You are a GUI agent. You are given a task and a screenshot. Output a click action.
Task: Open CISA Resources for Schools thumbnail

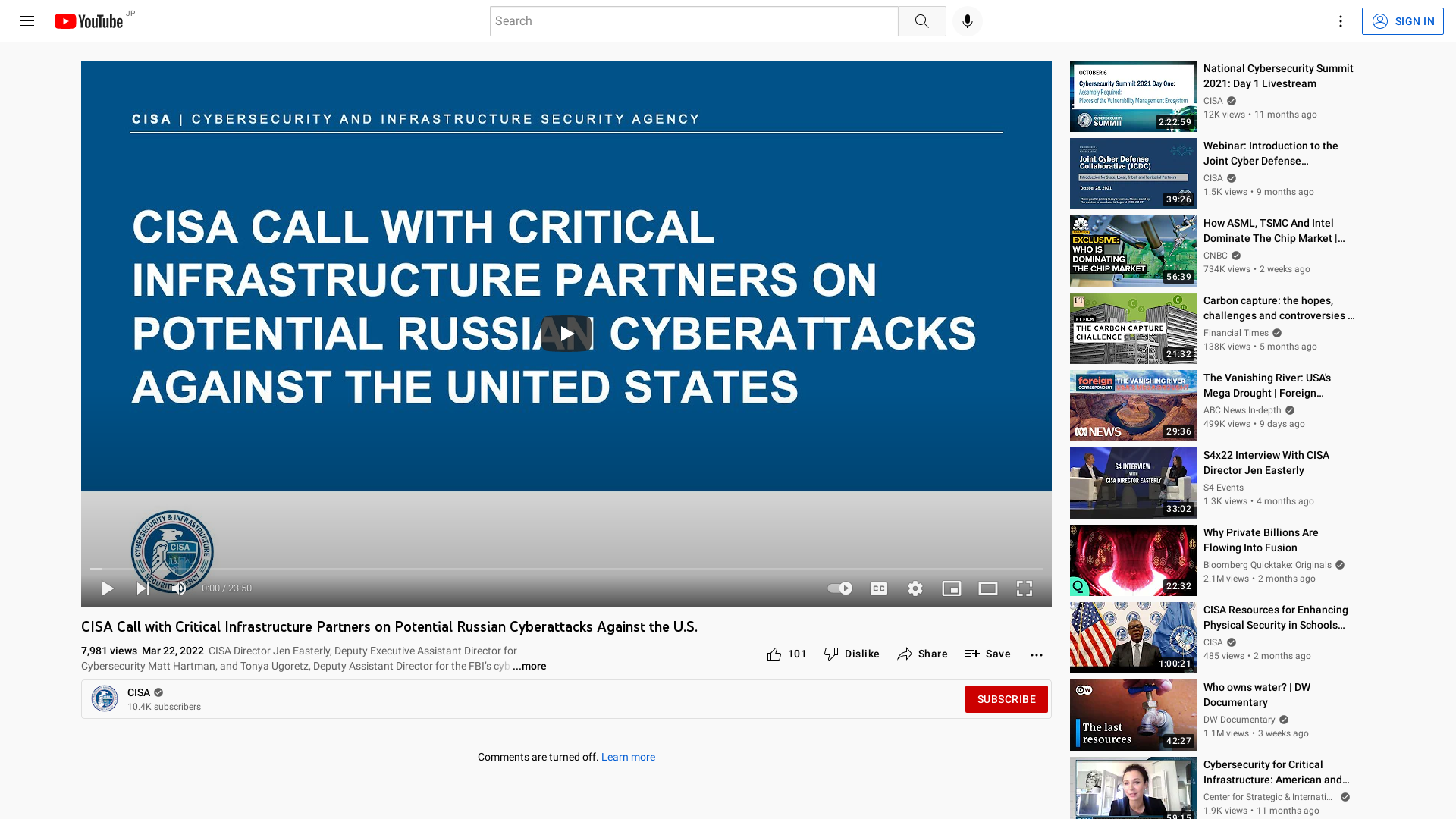(x=1134, y=638)
